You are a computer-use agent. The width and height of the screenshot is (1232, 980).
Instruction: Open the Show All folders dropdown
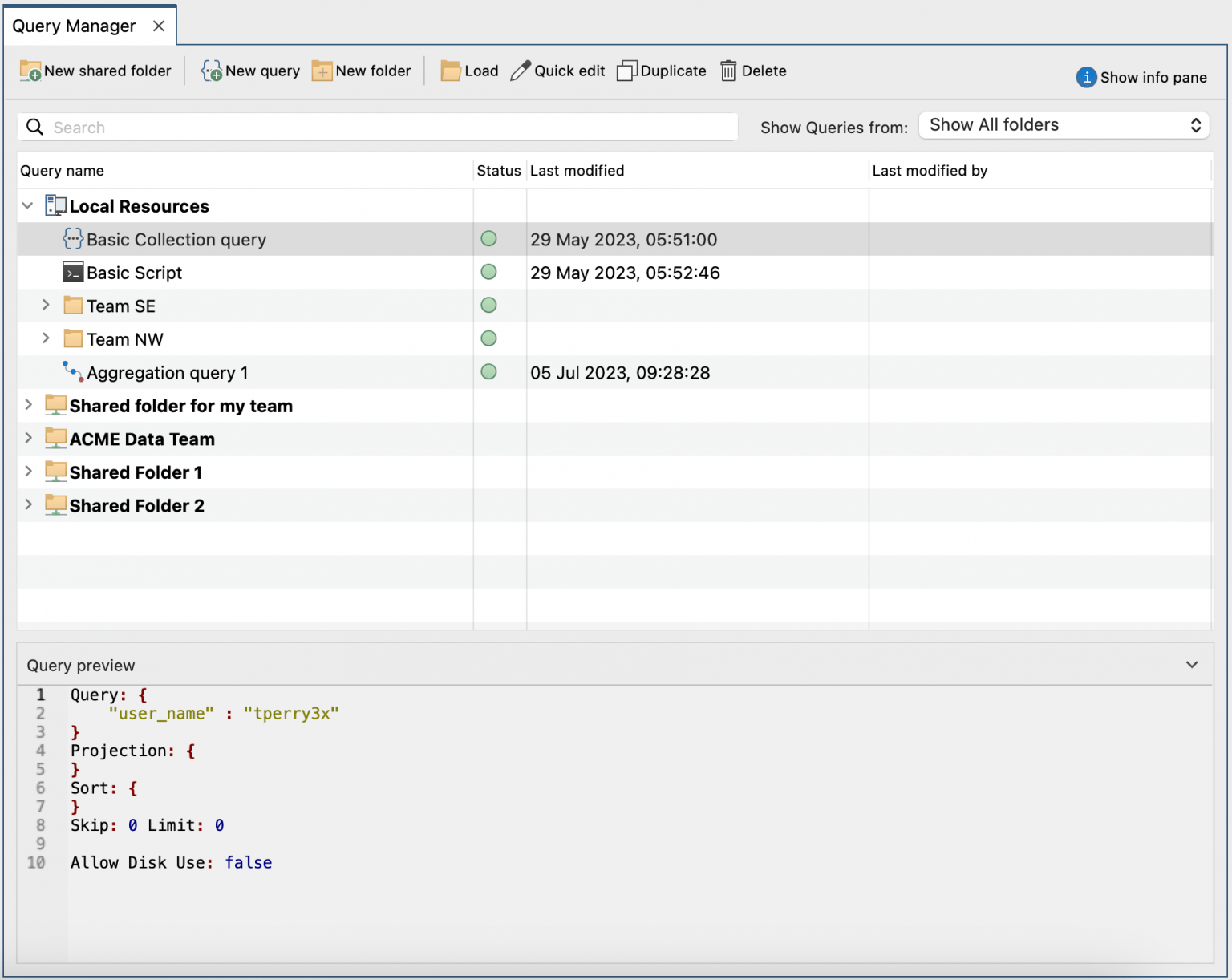tap(1063, 125)
